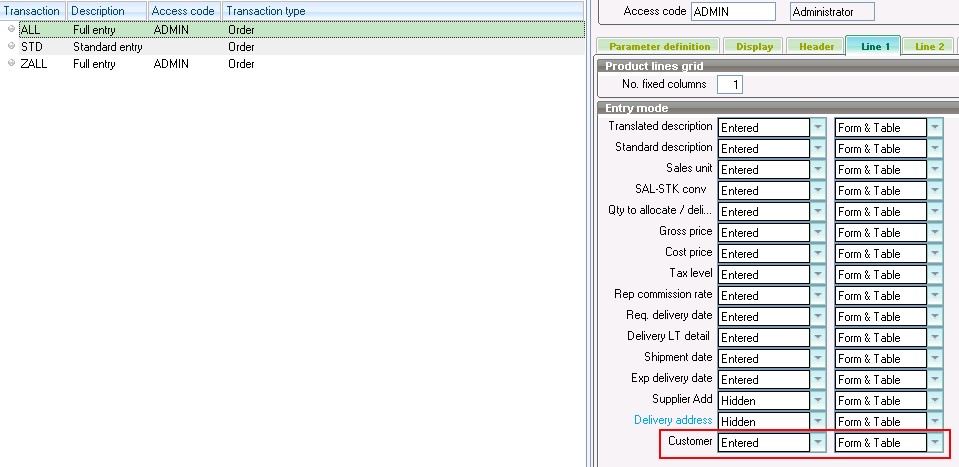This screenshot has width=959, height=467.
Task: Open Translated description entry mode dropdown
Action: tap(818, 128)
